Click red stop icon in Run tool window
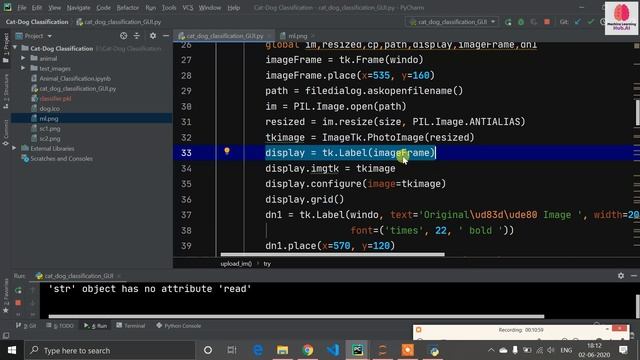Viewport: 640px width, 360px height. (18, 303)
